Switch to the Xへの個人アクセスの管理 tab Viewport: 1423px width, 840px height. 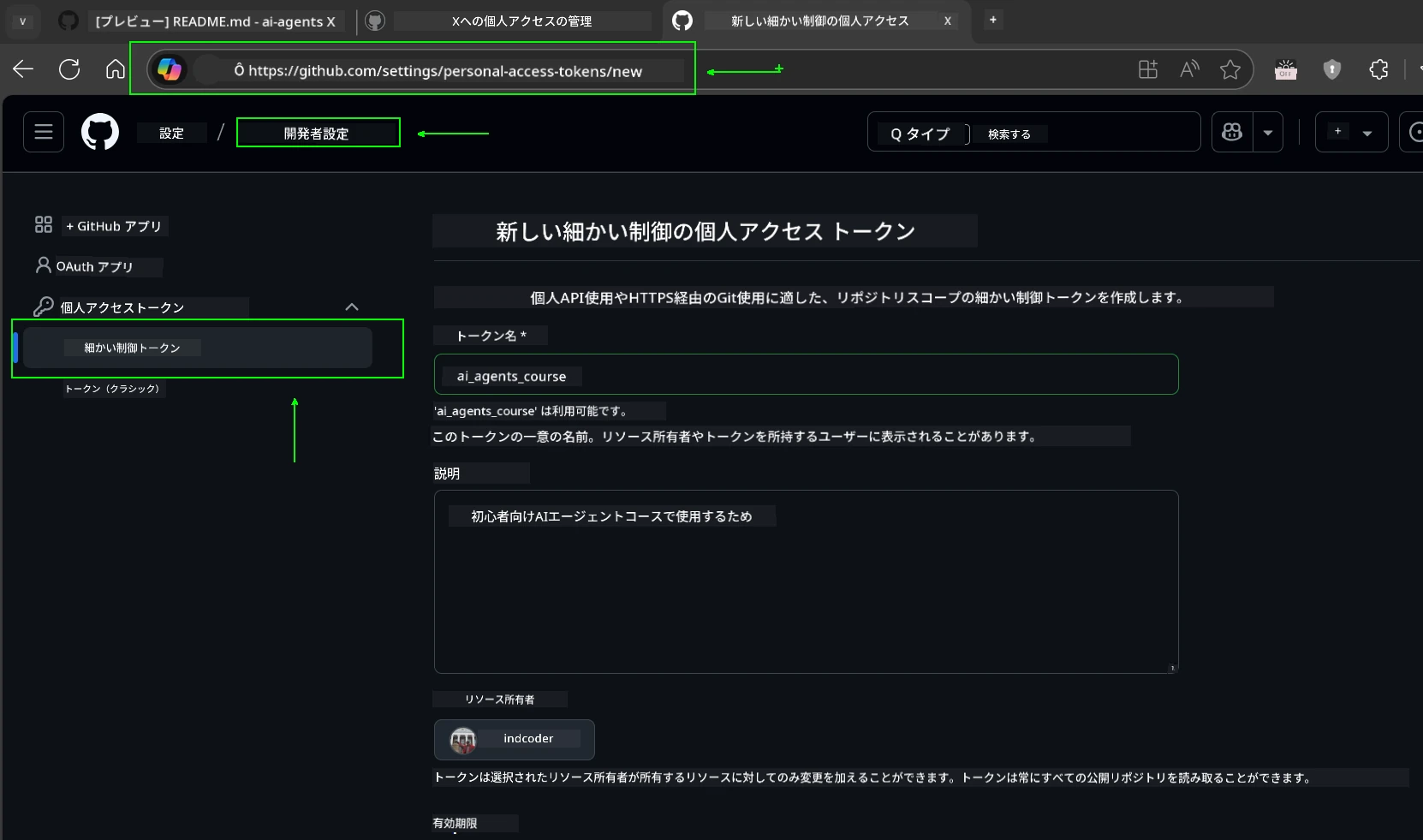tap(521, 21)
